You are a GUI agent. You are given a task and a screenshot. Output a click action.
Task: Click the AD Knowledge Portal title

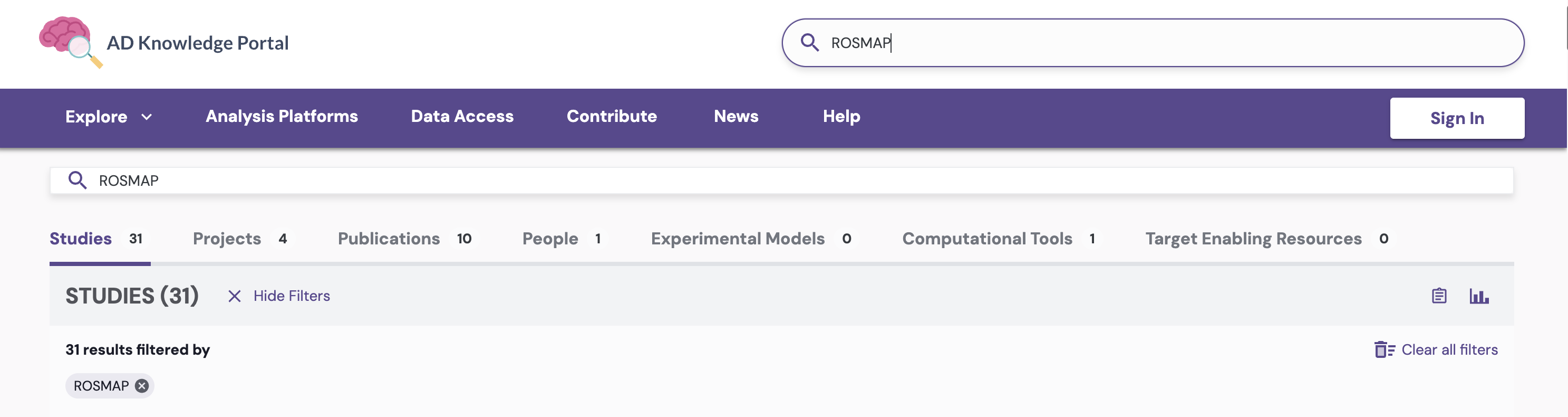point(197,43)
